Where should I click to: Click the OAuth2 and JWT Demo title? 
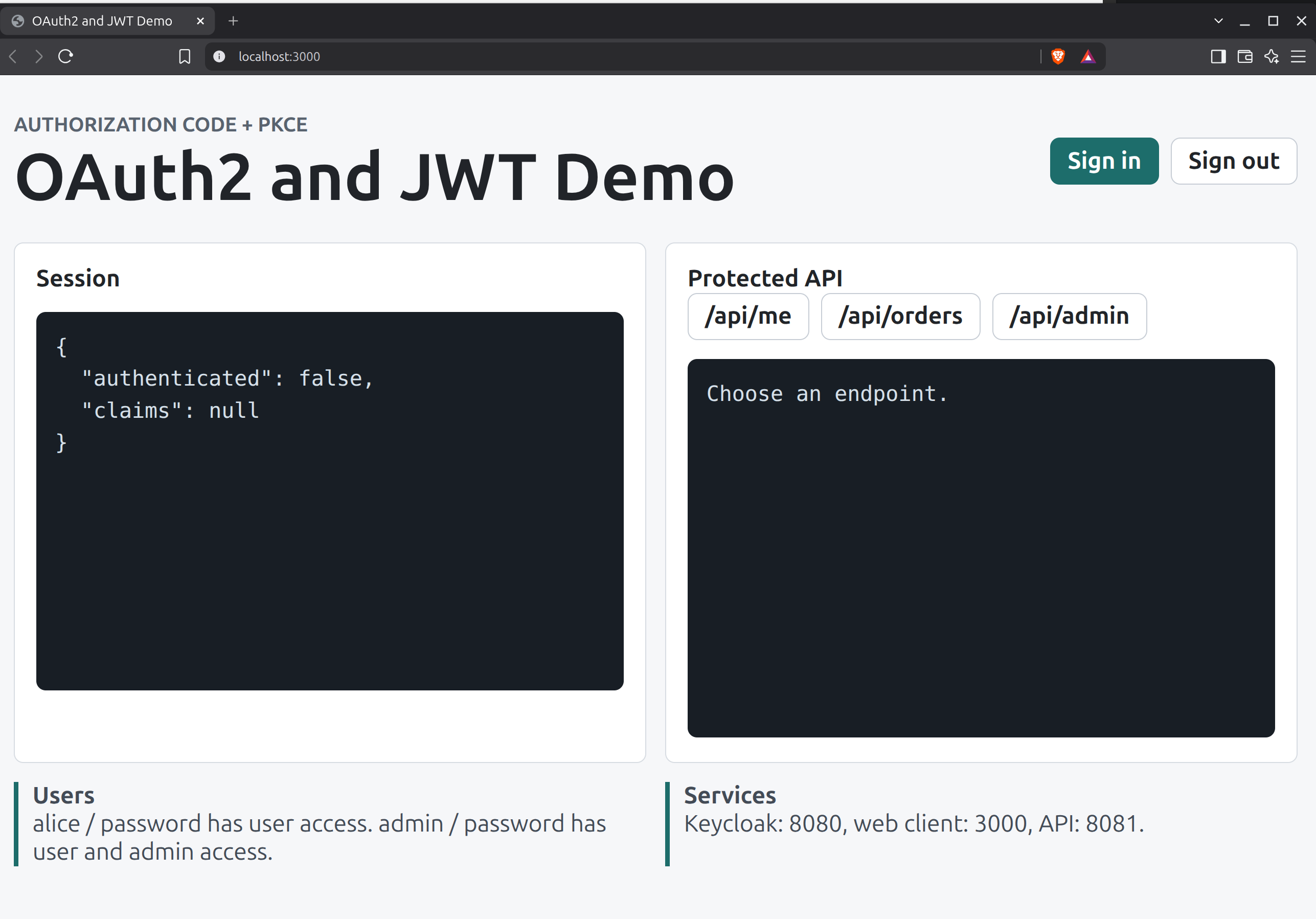coord(375,177)
